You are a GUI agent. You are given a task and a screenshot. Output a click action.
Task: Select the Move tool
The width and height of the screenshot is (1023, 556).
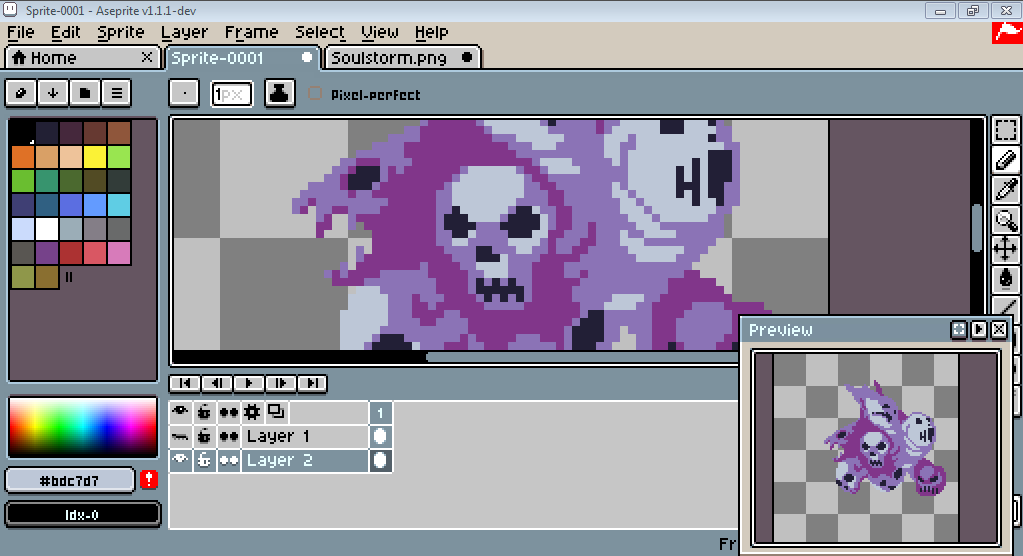pos(1005,249)
